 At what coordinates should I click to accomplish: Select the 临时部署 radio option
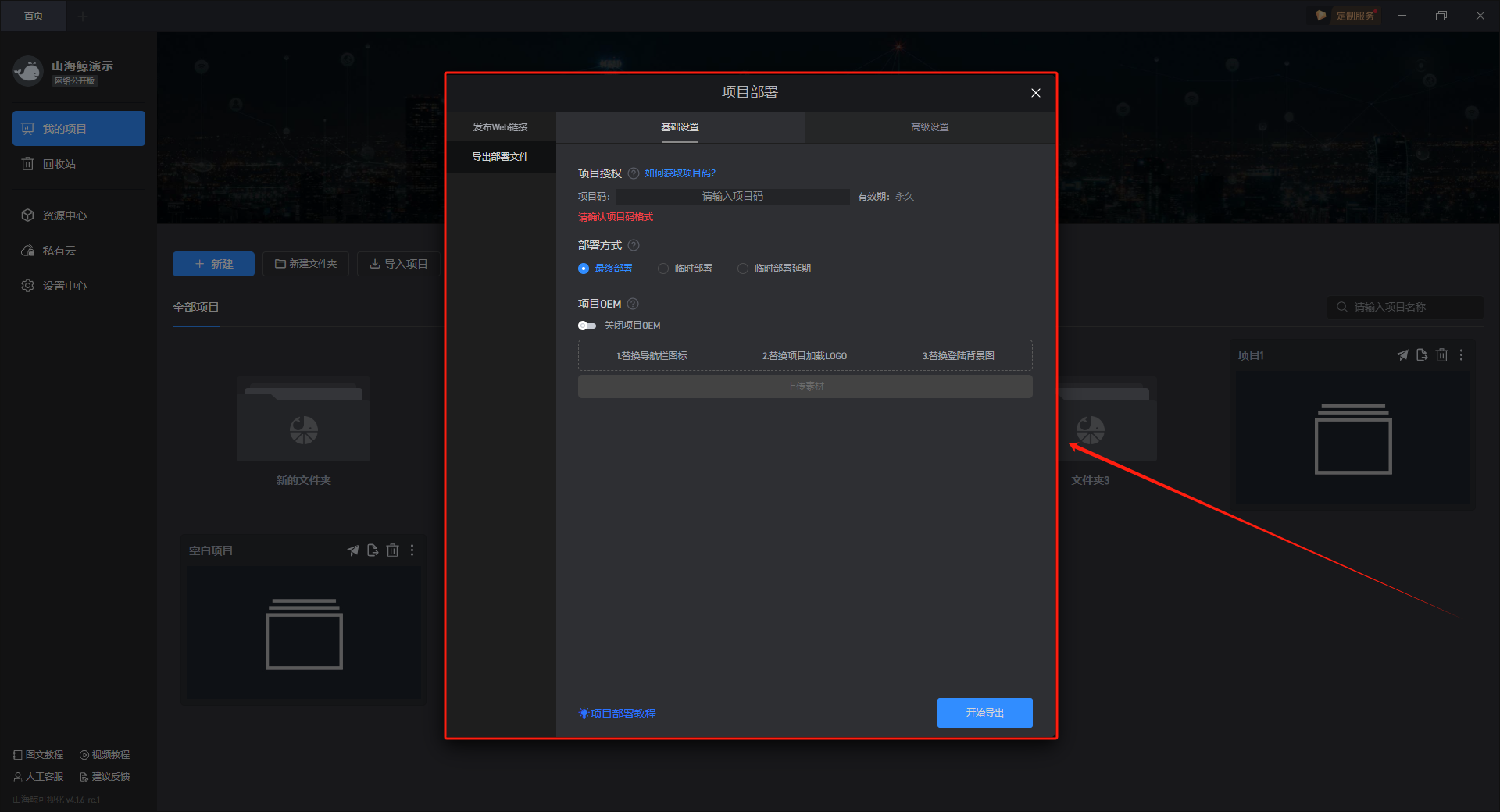coord(663,269)
